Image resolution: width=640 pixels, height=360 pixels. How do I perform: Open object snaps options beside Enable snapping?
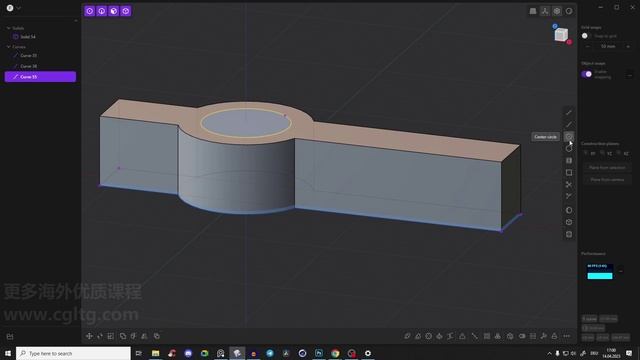(x=629, y=75)
